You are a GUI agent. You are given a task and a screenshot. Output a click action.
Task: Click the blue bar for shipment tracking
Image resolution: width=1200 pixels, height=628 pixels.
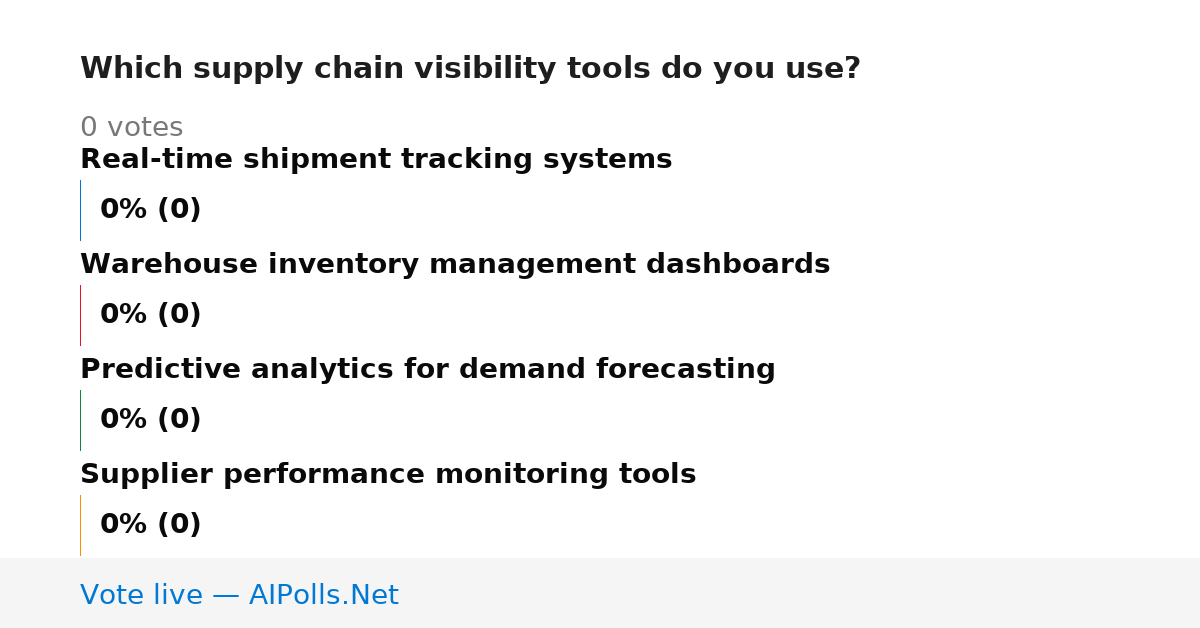click(x=81, y=210)
